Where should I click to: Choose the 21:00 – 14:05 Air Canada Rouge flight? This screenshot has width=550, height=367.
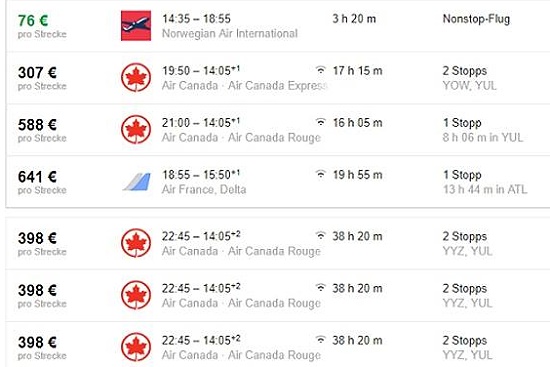point(278,130)
